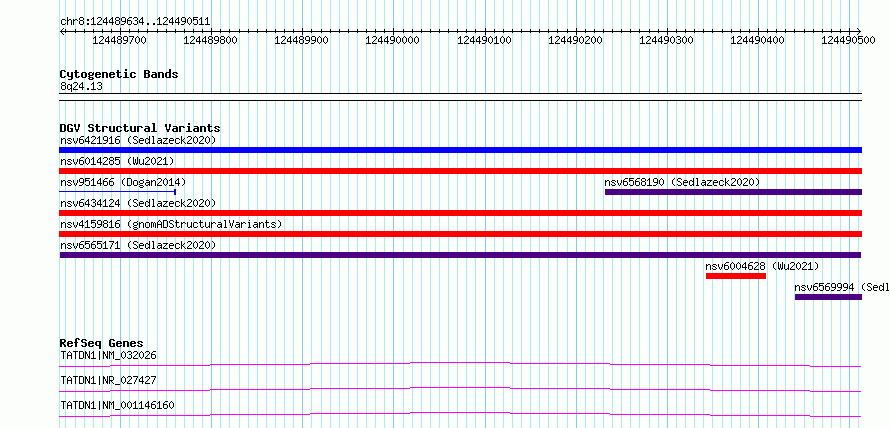The image size is (890, 428).
Task: Click the ruler's right arrowhead
Action: tap(859, 31)
